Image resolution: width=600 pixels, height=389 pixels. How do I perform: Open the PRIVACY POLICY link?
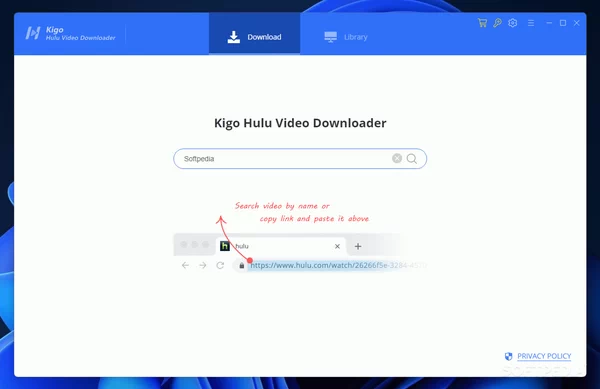(544, 356)
